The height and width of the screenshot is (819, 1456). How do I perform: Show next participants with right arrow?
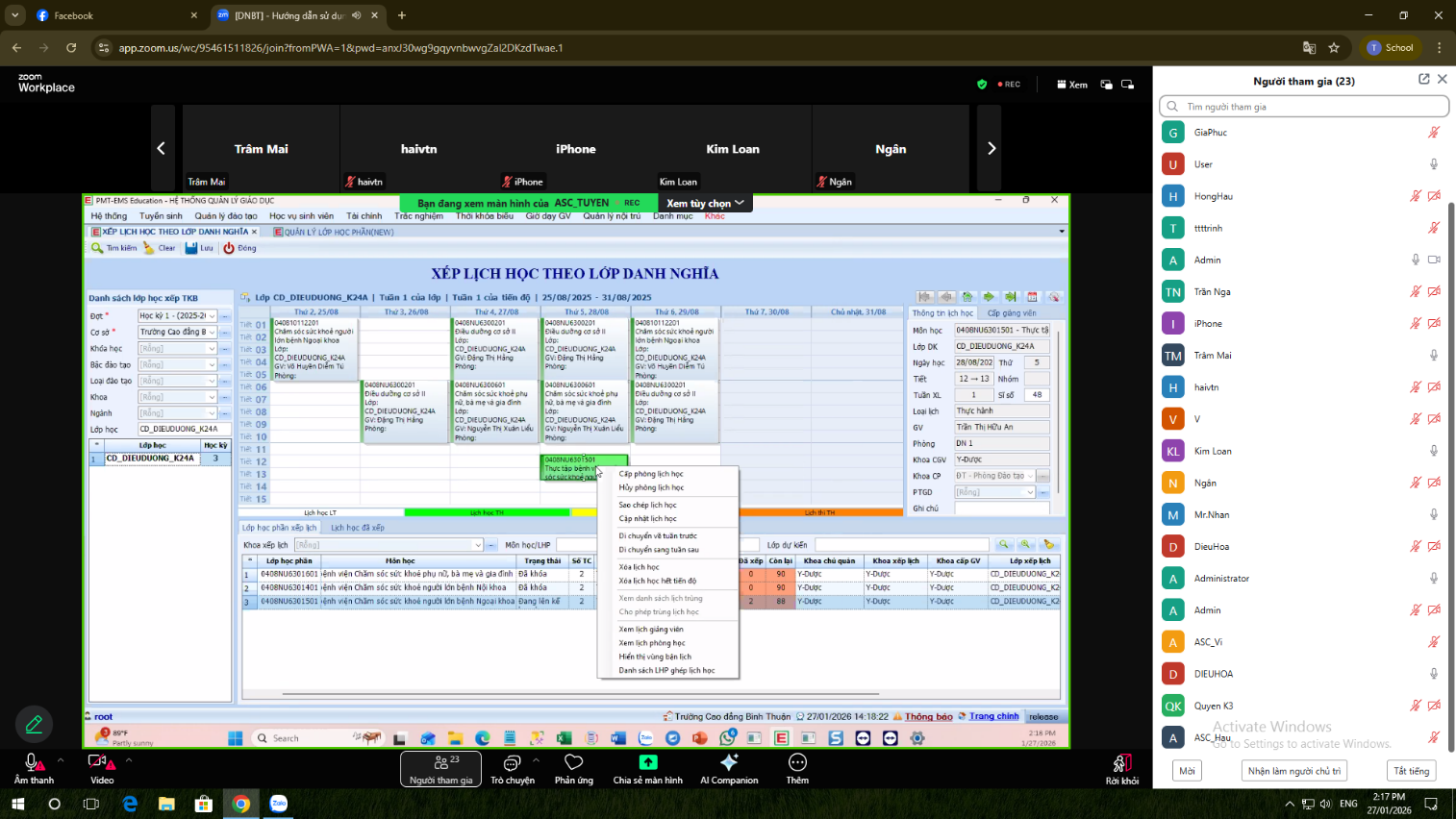[991, 148]
